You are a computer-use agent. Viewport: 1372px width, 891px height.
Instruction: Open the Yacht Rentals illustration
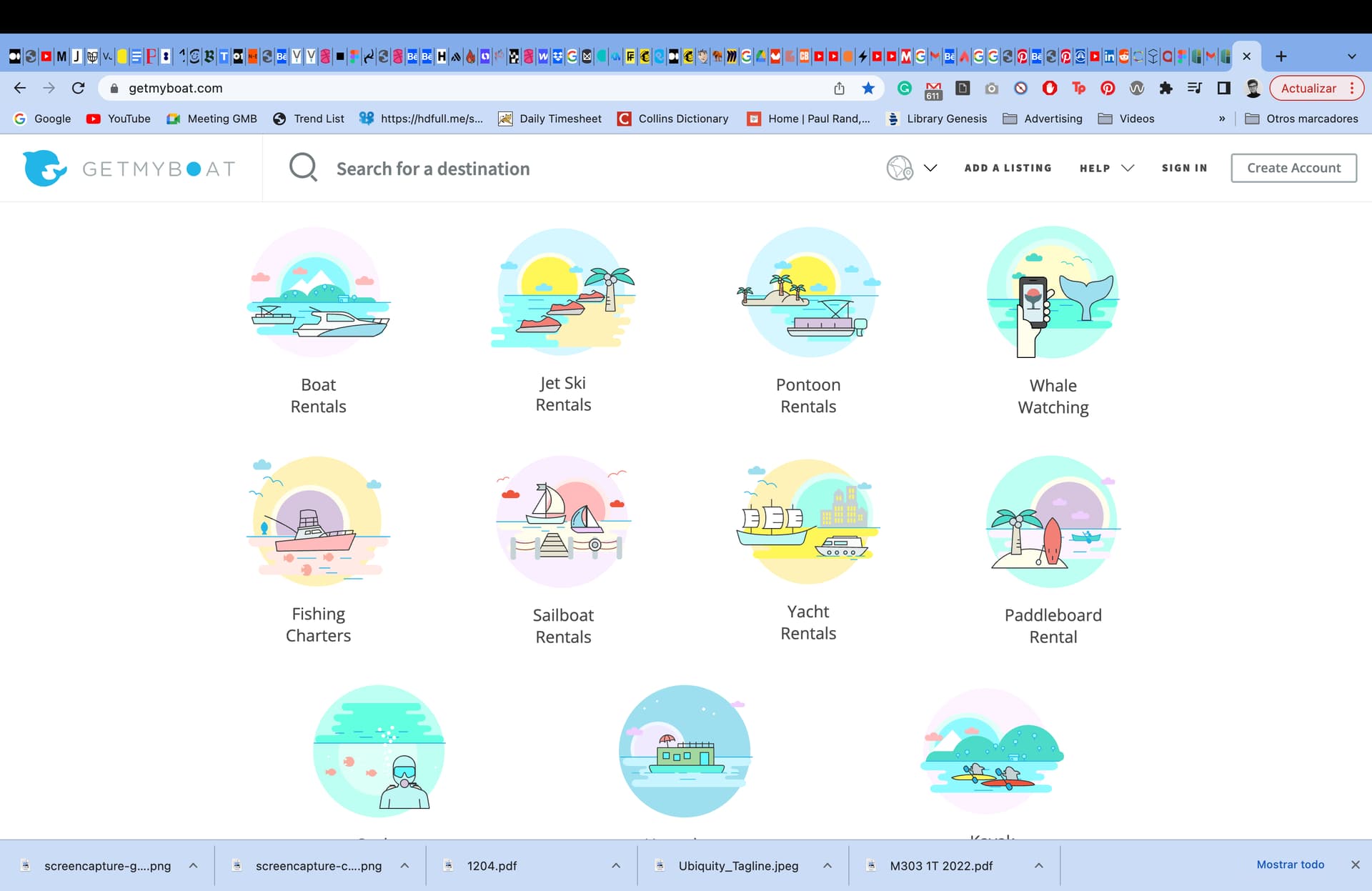pyautogui.click(x=808, y=521)
